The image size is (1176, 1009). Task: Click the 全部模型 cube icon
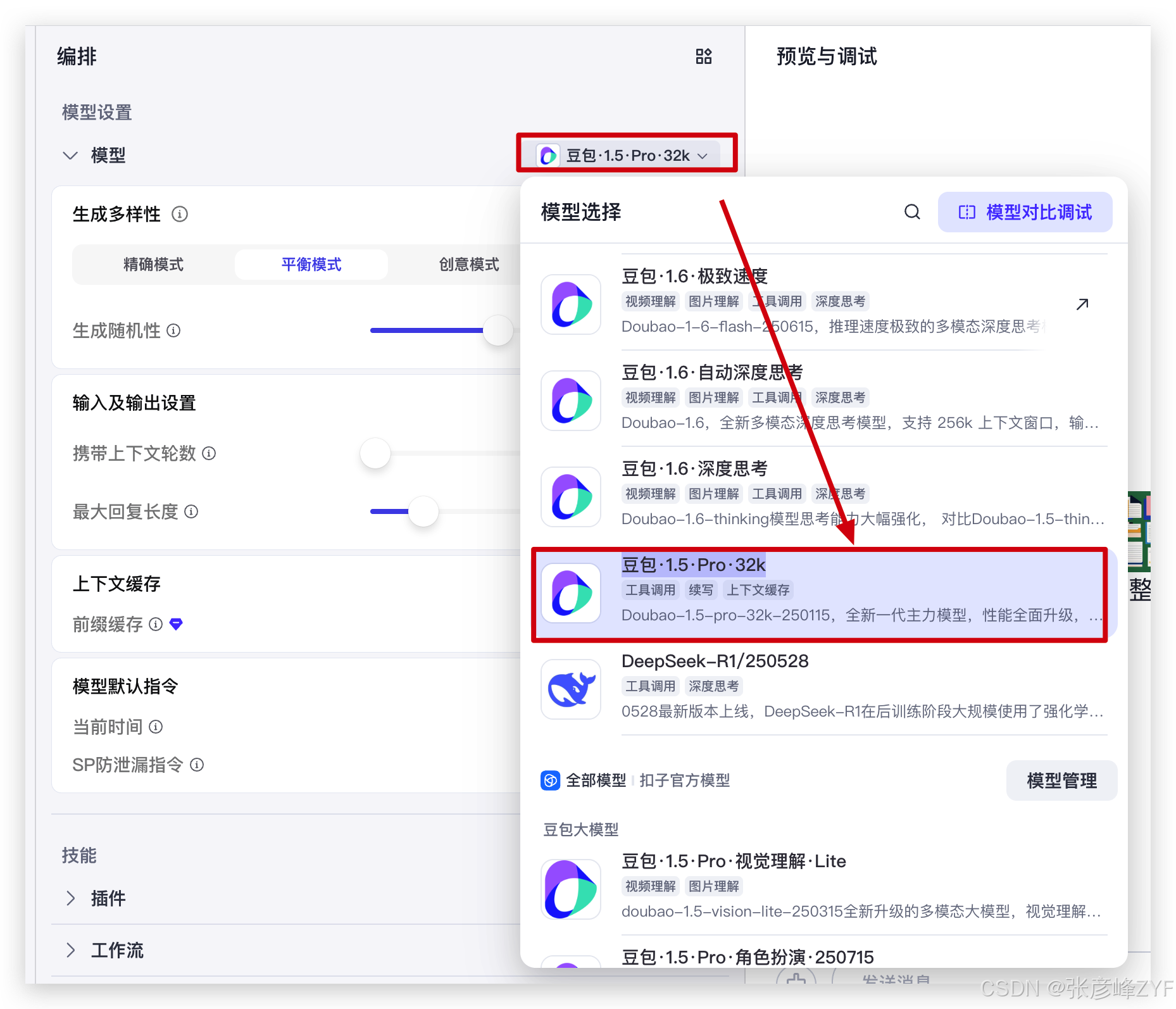click(550, 780)
